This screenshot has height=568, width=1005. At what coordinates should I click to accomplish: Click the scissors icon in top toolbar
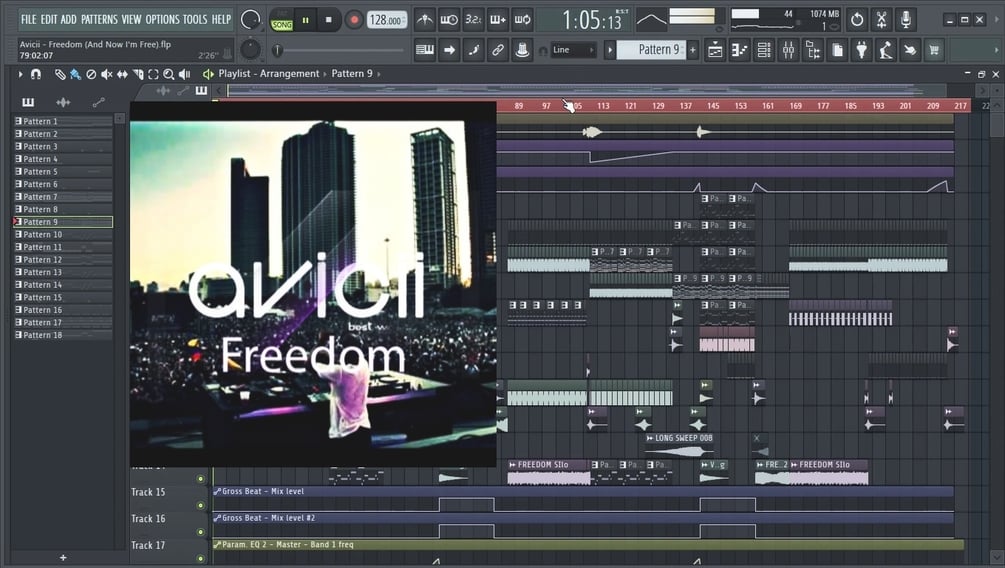(881, 20)
